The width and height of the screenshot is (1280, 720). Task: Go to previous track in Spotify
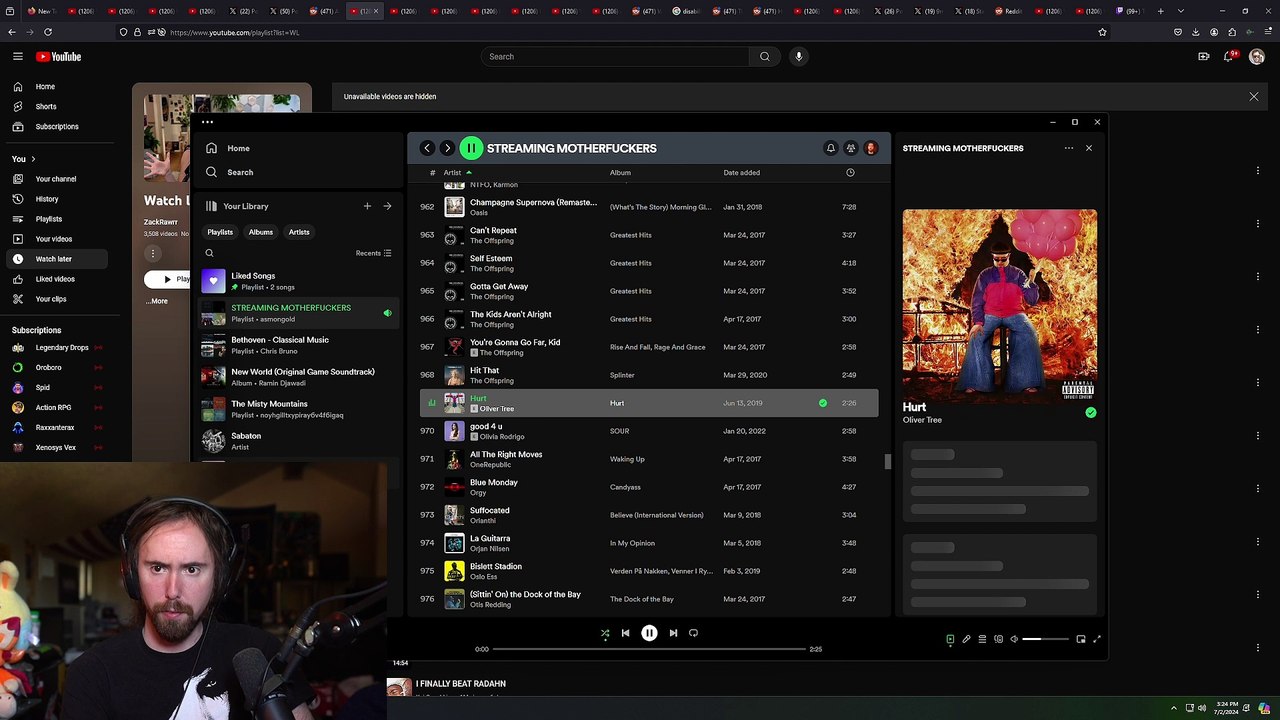tap(625, 633)
